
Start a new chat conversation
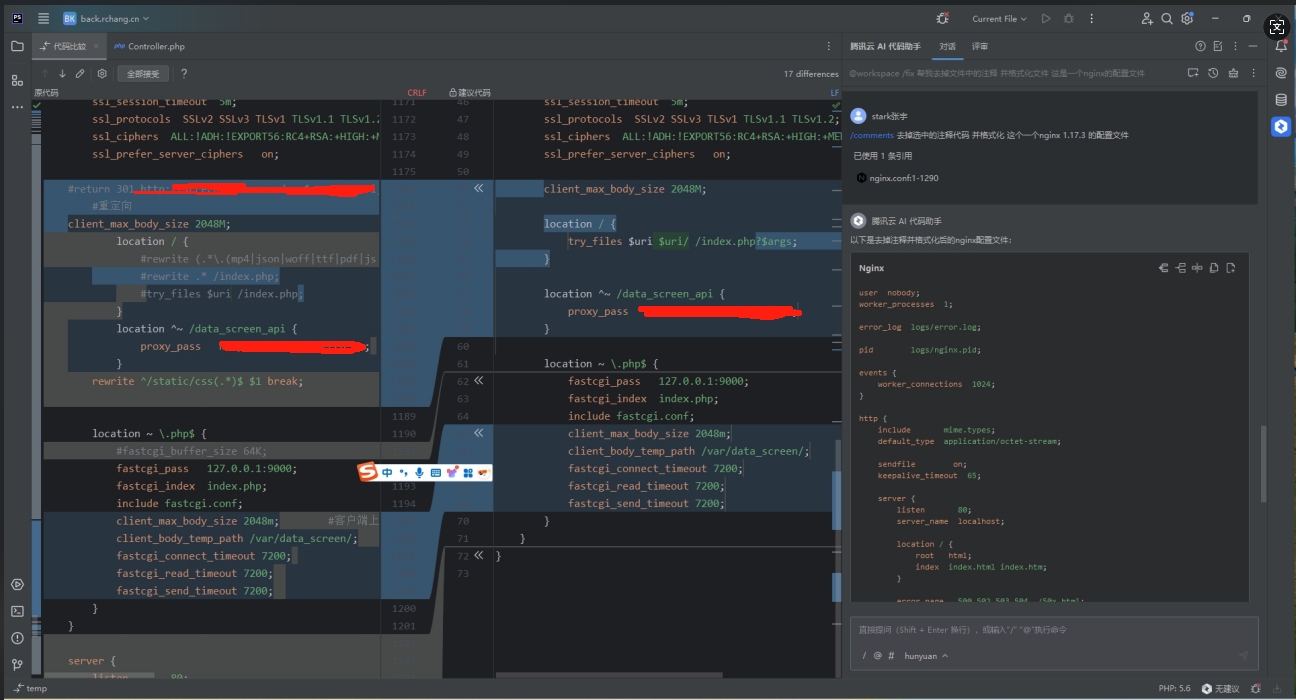(x=1193, y=73)
